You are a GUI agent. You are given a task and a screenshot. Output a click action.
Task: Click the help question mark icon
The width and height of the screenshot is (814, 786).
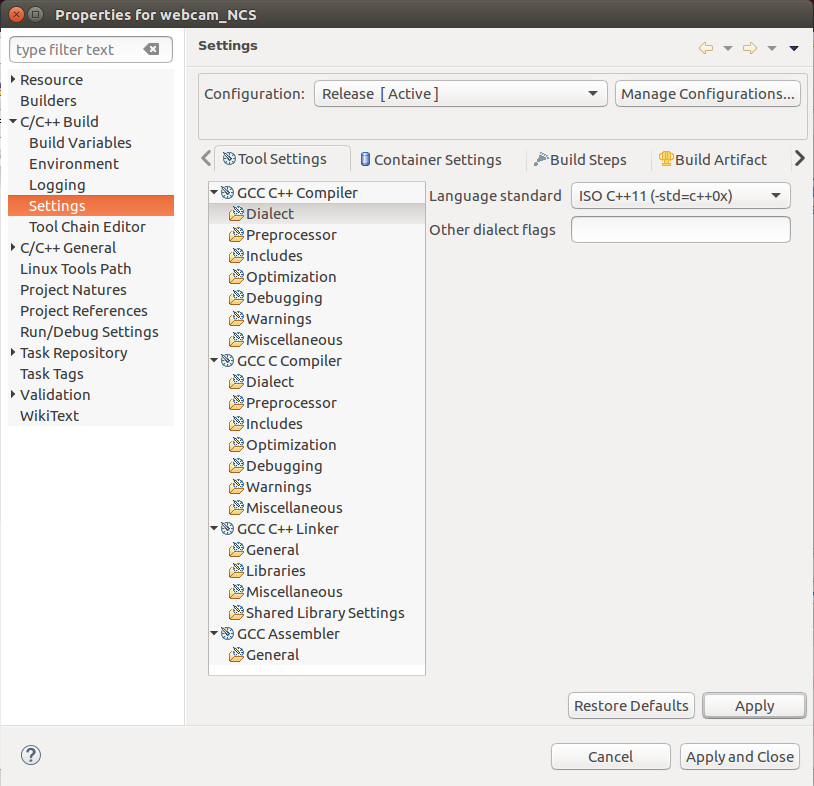click(30, 756)
